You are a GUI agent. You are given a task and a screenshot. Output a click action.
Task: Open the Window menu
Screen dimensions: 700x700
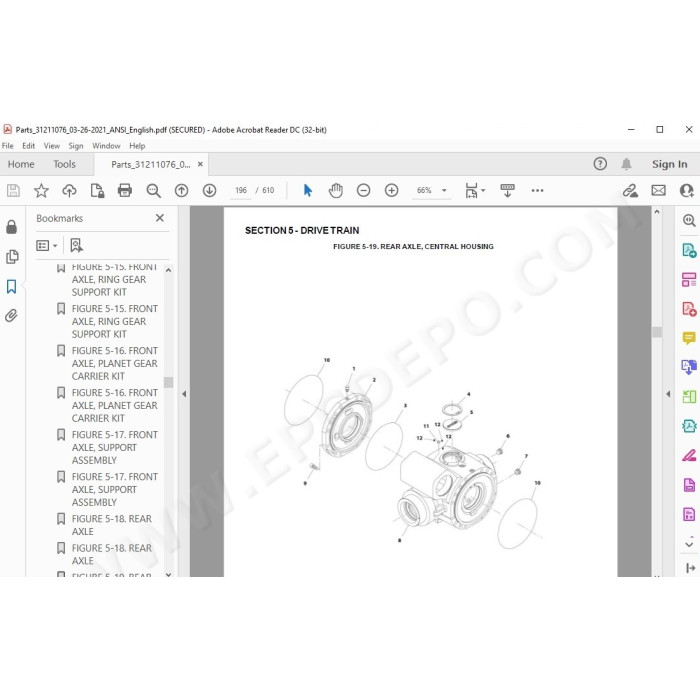pyautogui.click(x=106, y=146)
